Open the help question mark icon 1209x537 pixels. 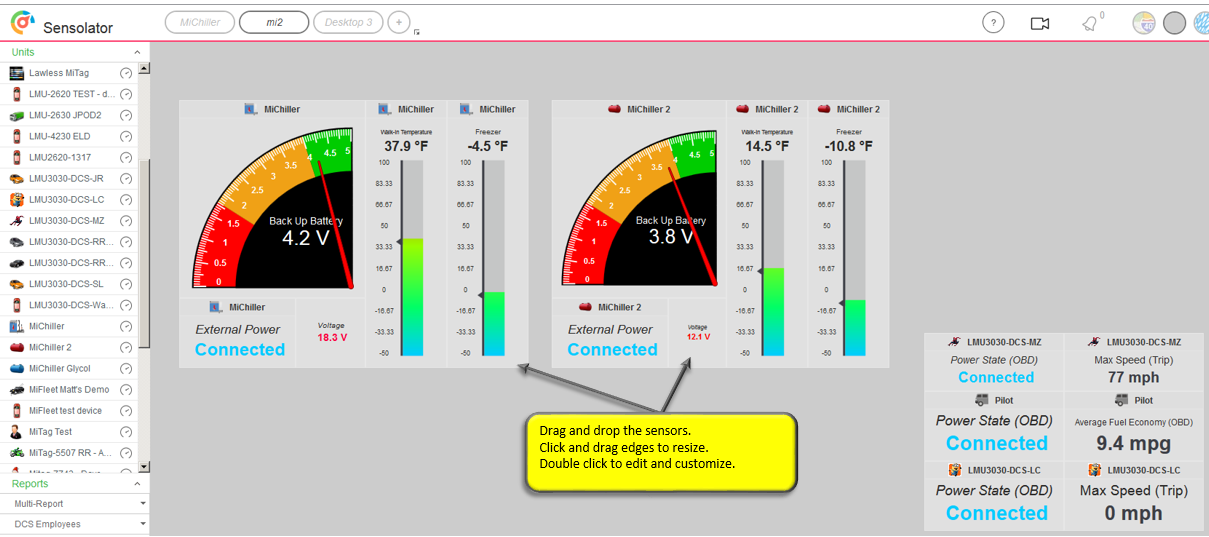(992, 23)
